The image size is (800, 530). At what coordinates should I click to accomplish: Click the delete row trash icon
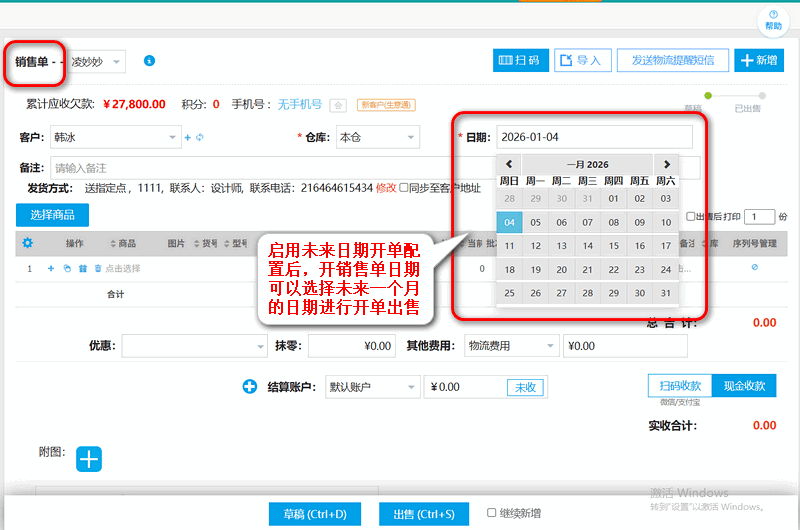[x=97, y=268]
